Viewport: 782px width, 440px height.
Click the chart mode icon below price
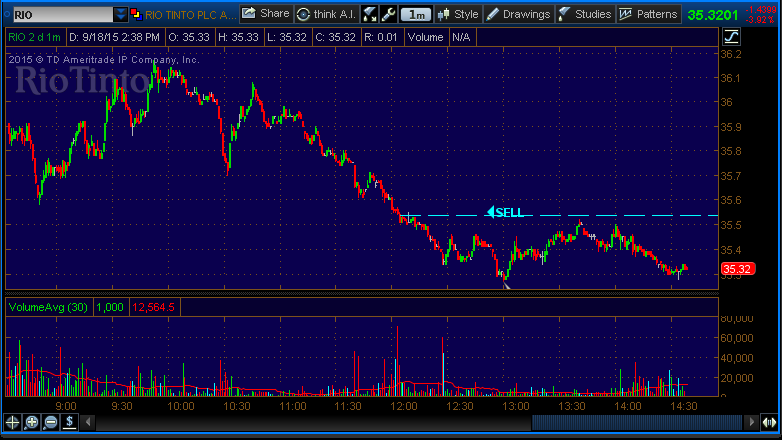(x=731, y=37)
